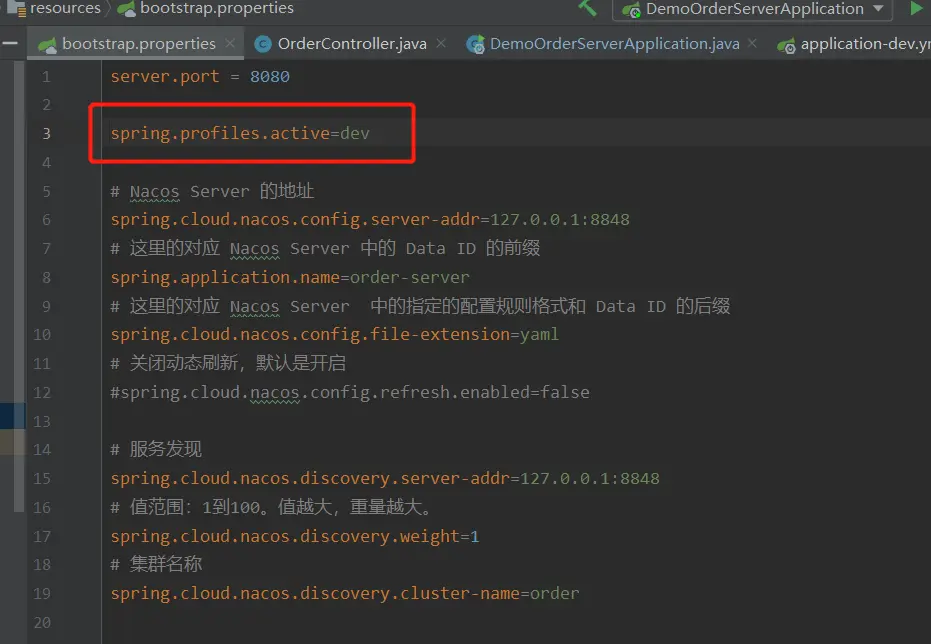Click the file icon on application-dev.yml tab
The image size is (931, 644).
[787, 44]
